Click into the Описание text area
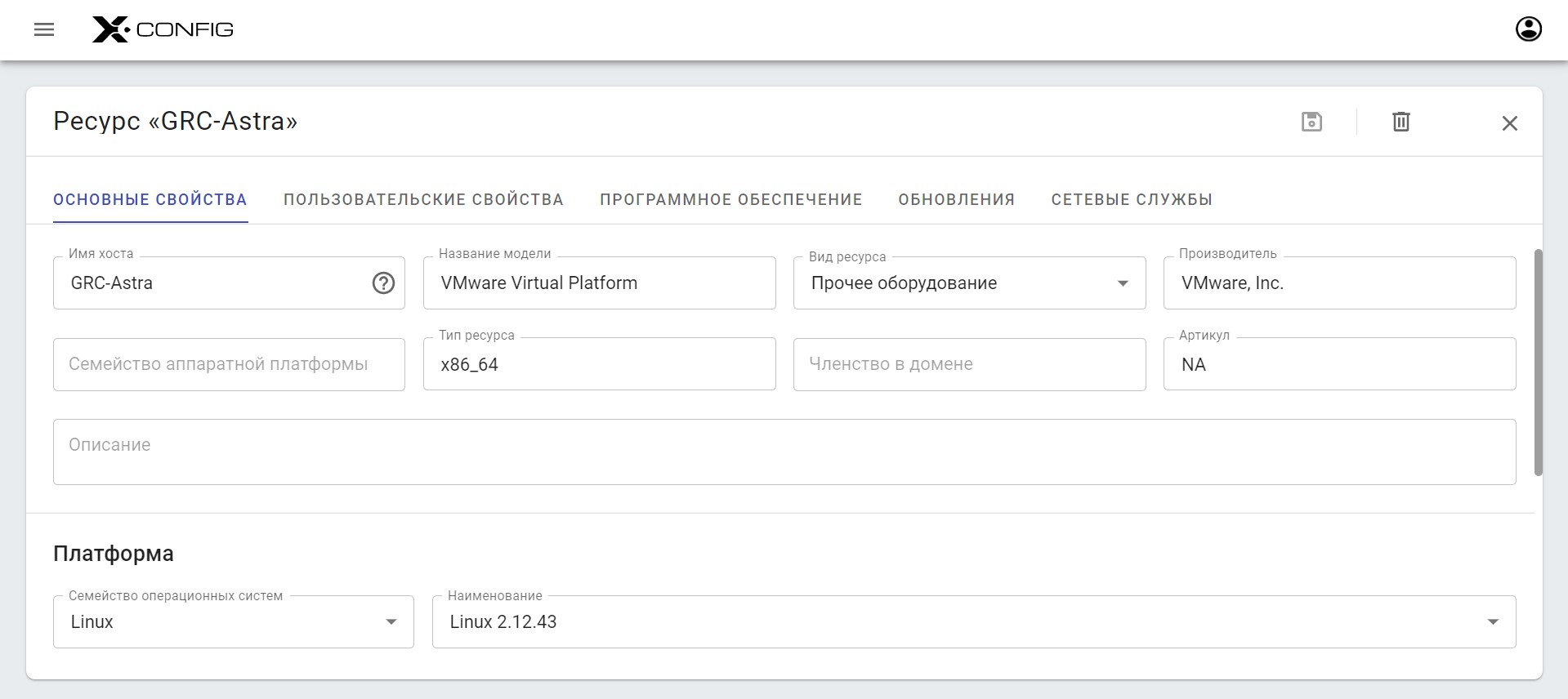Image resolution: width=1568 pixels, height=699 pixels. (x=784, y=452)
